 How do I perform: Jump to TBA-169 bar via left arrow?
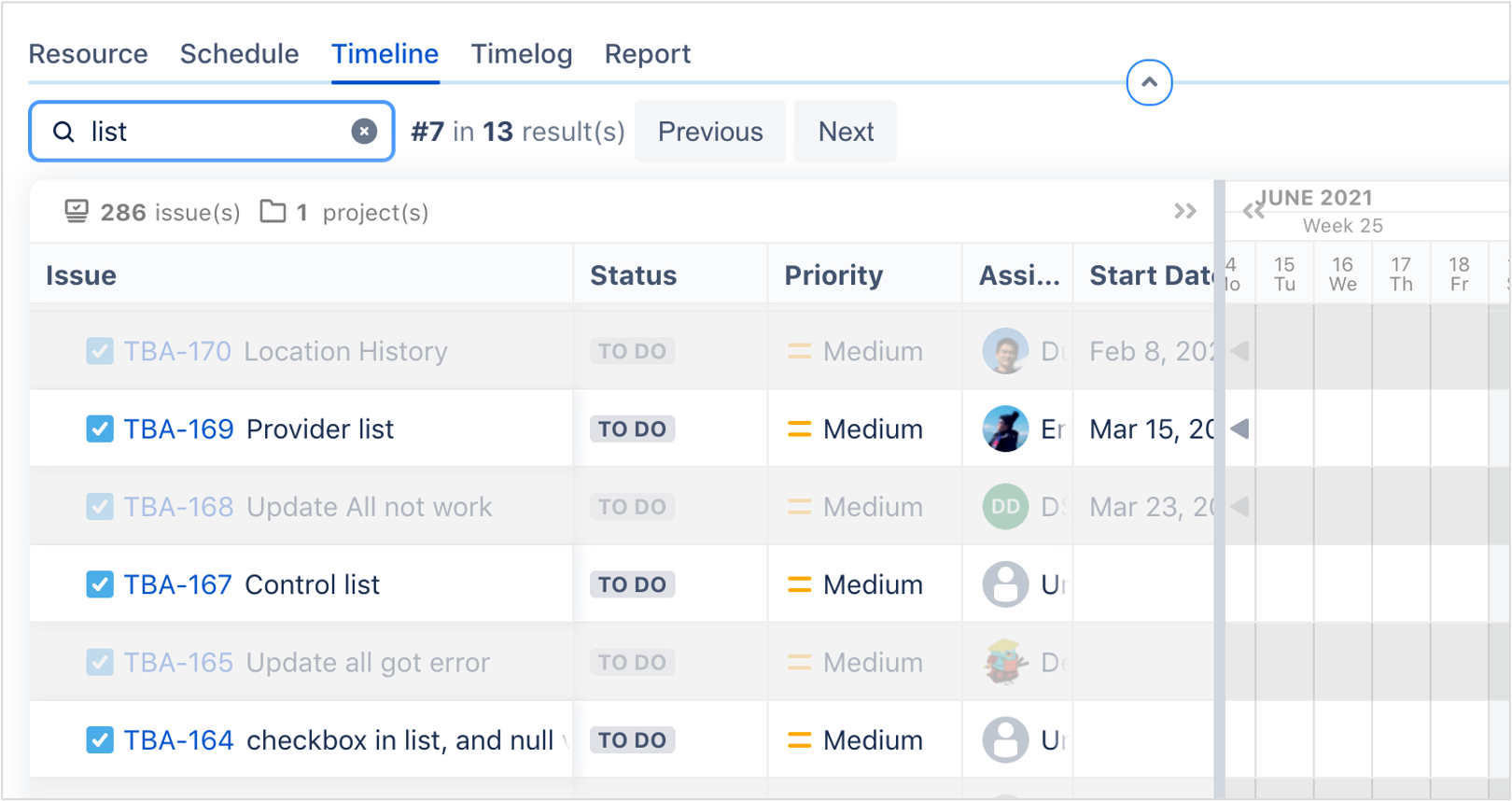click(x=1239, y=429)
